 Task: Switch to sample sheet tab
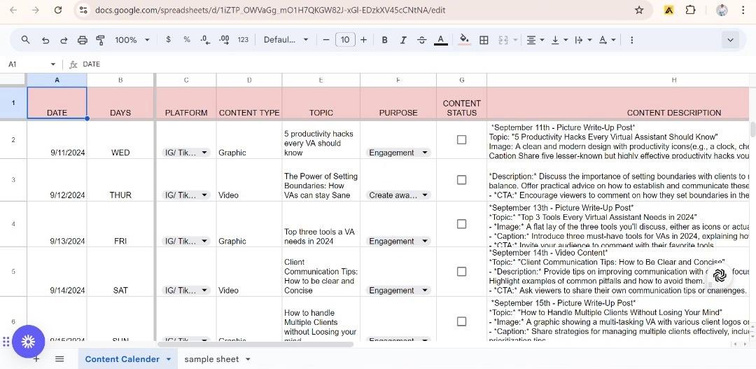(211, 359)
